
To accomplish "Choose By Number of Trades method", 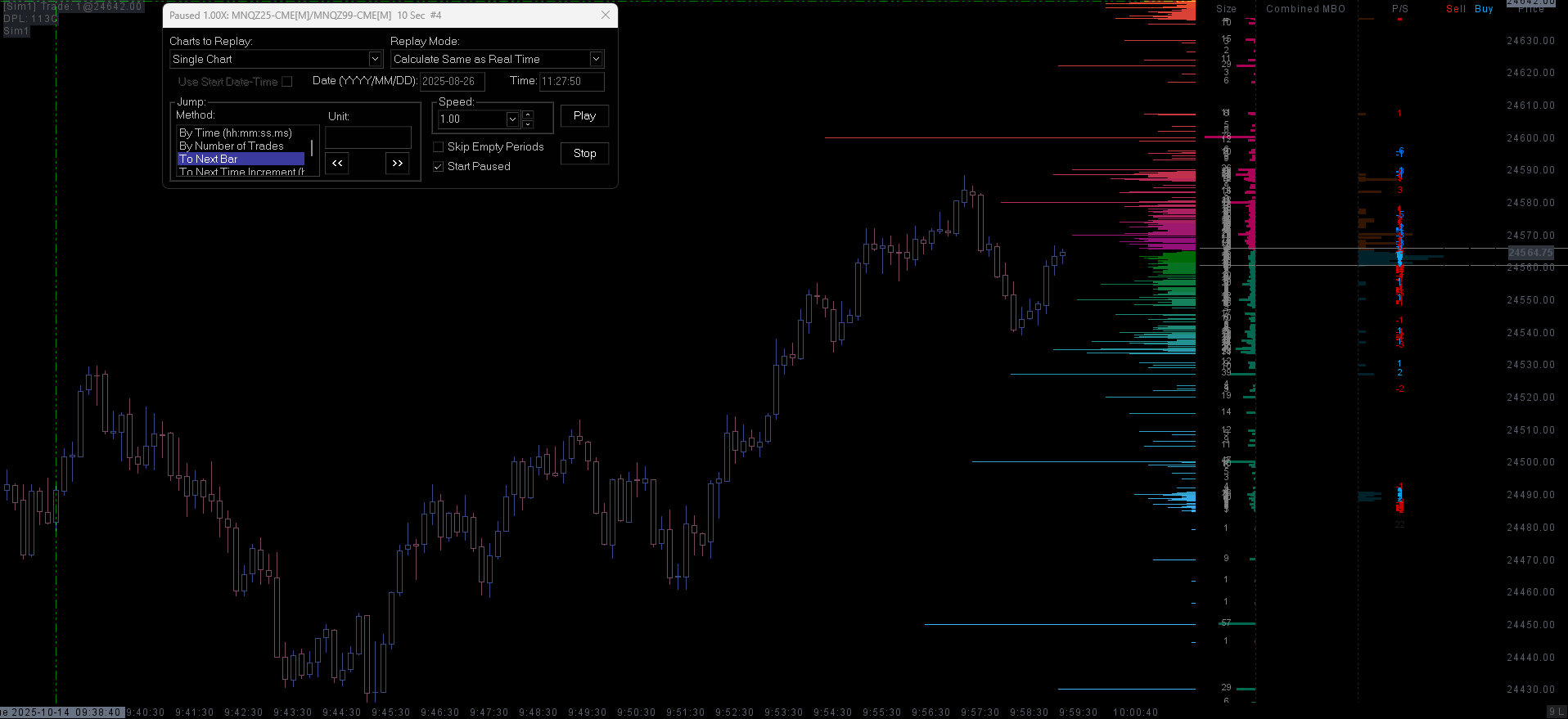I will coord(232,146).
